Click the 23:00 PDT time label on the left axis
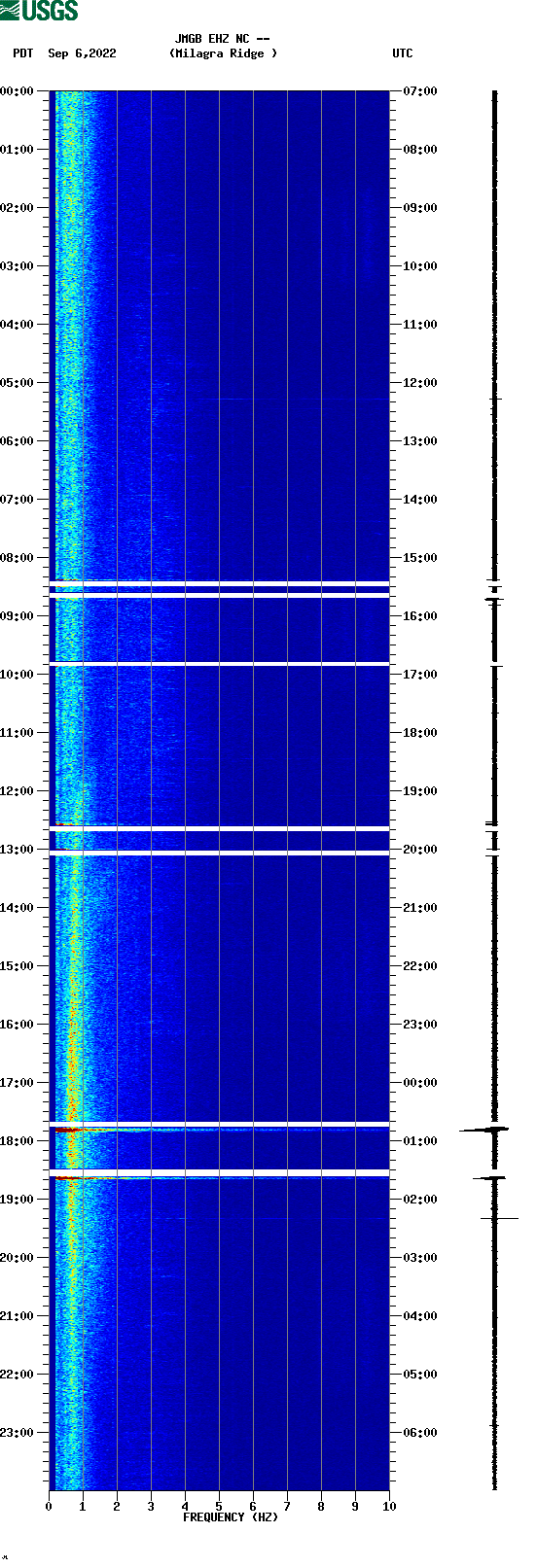Viewport: 537px width, 1568px height. pyautogui.click(x=18, y=1433)
